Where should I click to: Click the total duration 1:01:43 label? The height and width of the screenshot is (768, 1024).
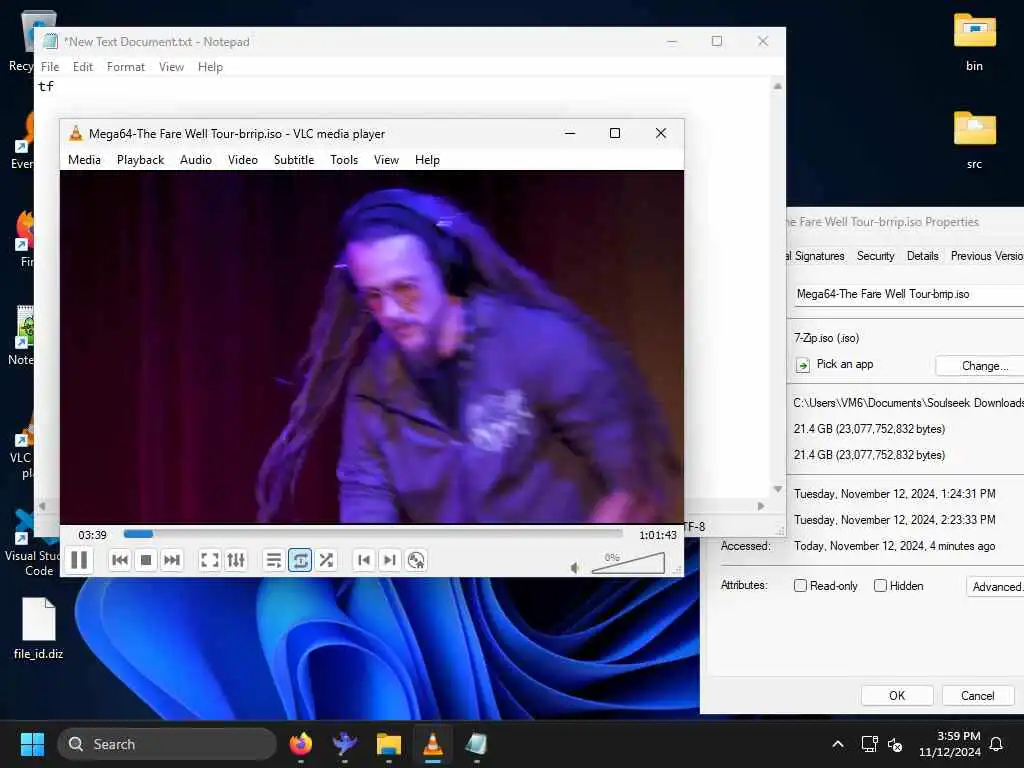tap(658, 535)
